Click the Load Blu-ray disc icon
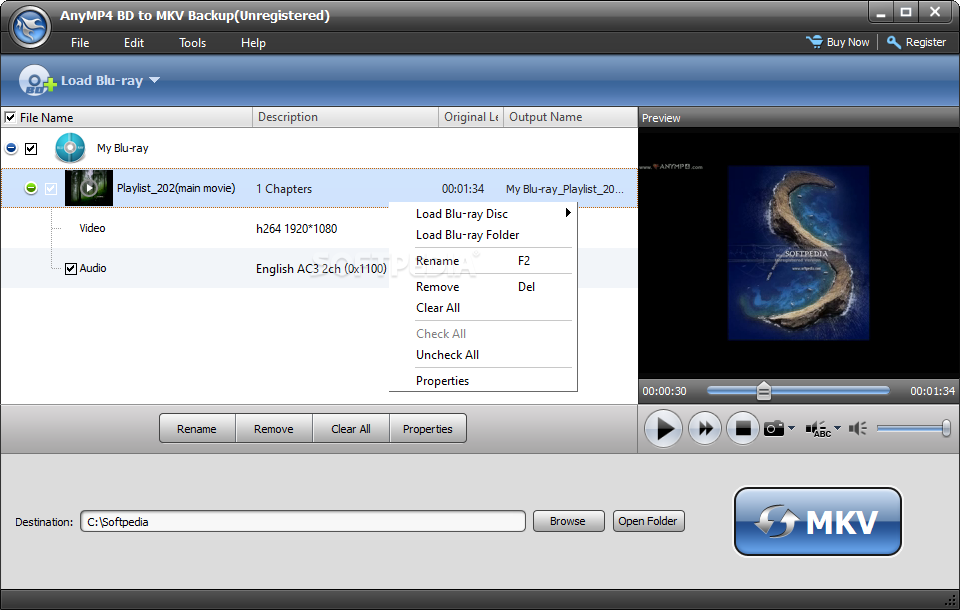Image resolution: width=960 pixels, height=610 pixels. click(37, 80)
